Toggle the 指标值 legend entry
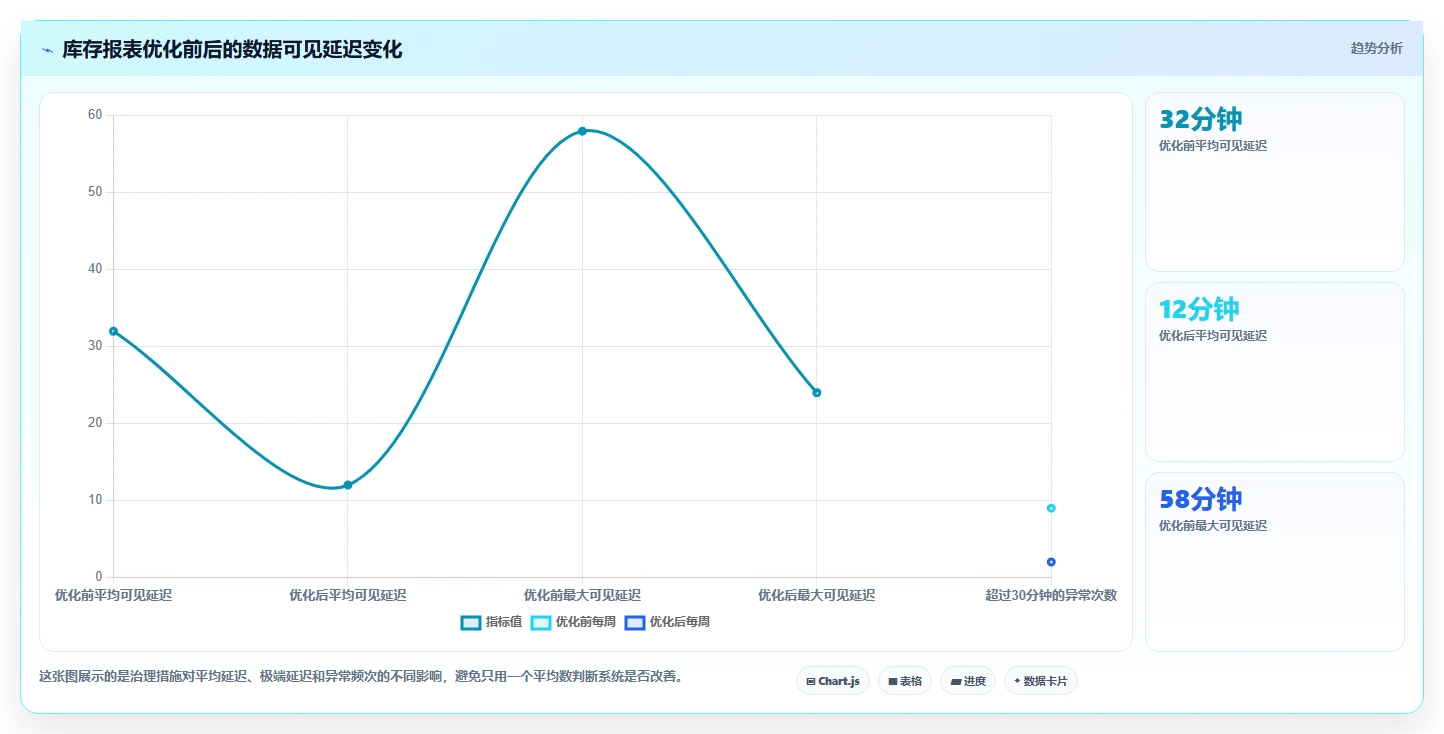 coord(491,622)
